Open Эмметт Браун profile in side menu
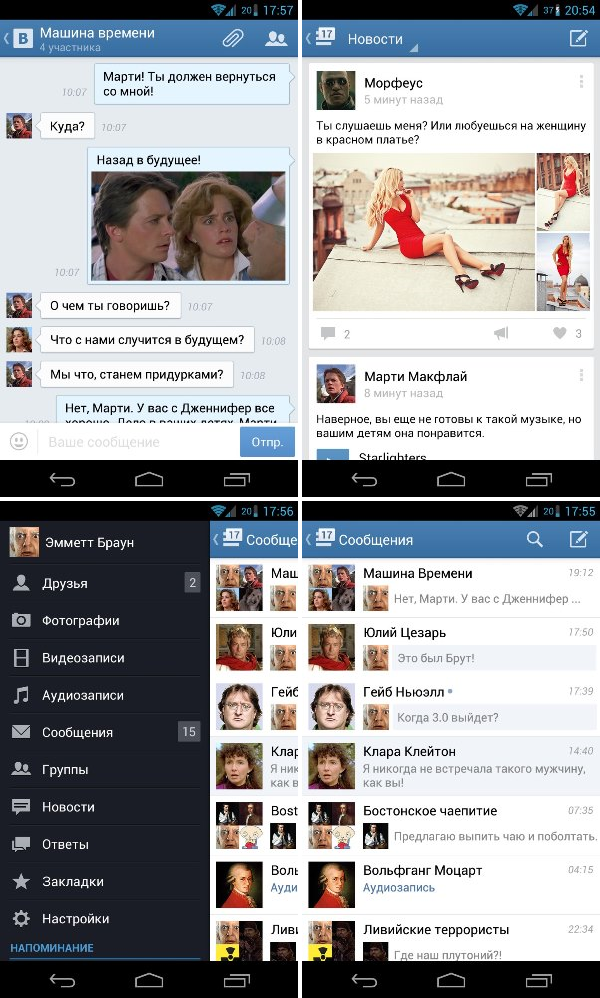The height and width of the screenshot is (998, 600). coord(105,542)
